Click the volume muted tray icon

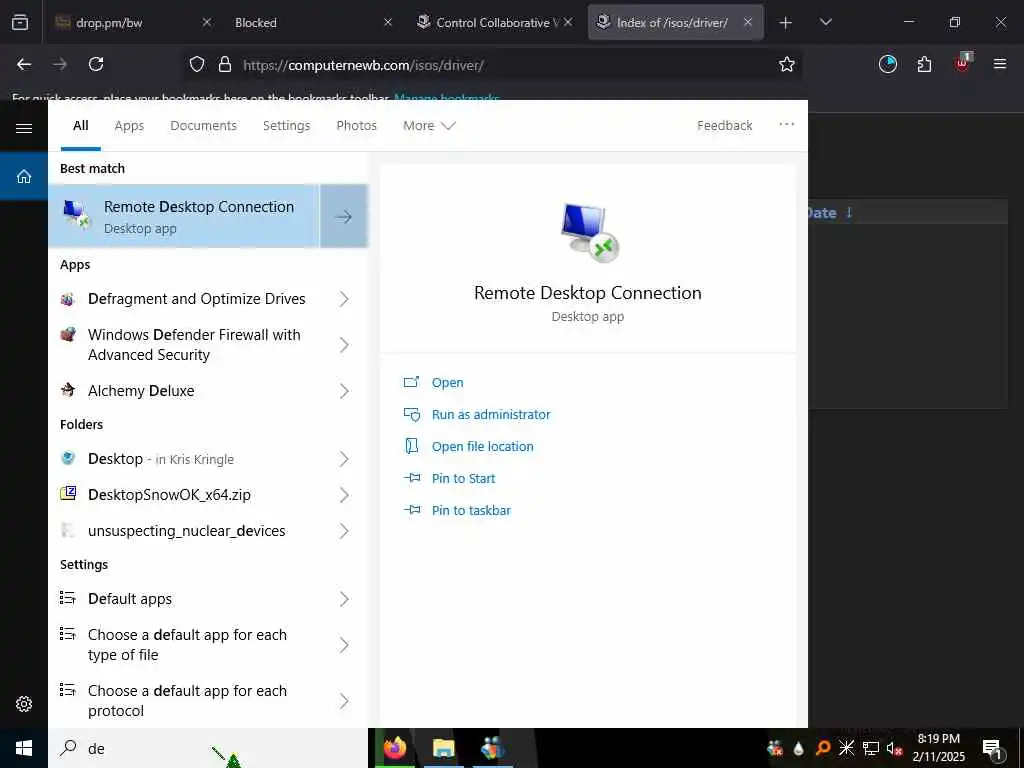895,748
